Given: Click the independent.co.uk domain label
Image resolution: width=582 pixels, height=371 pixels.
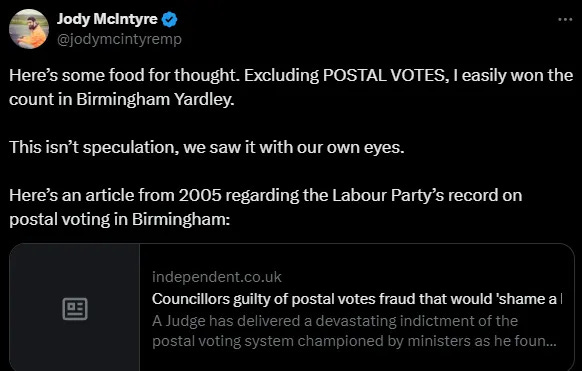Looking at the screenshot, I should [x=216, y=277].
